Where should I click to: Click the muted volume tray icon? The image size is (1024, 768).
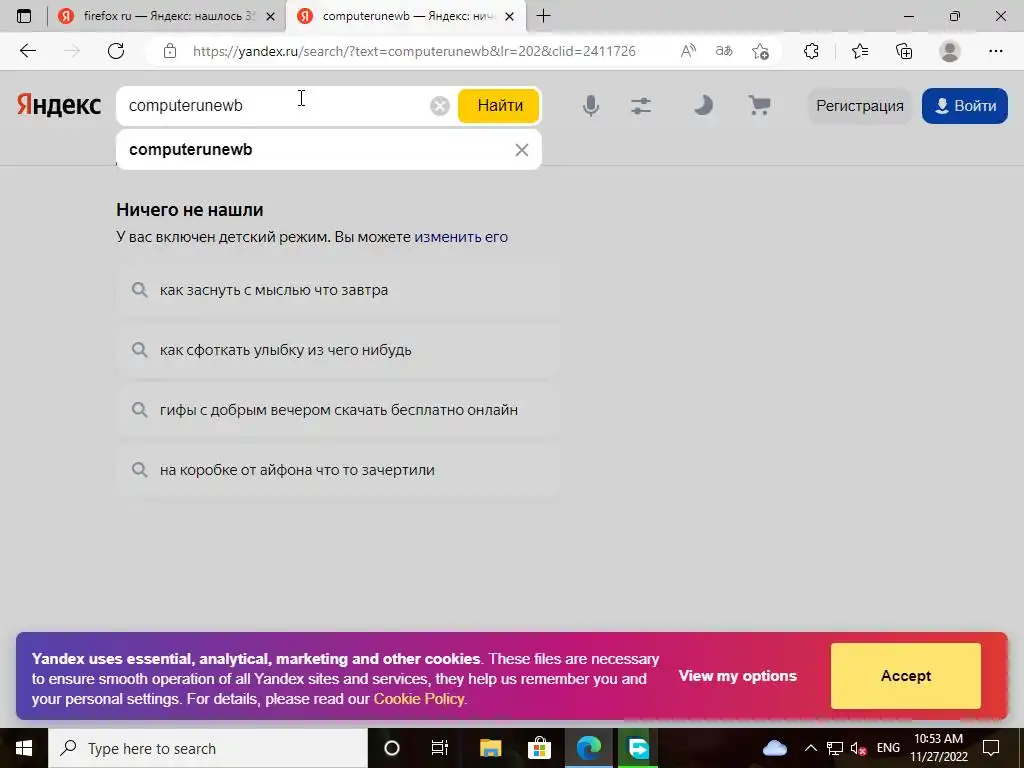[858, 748]
